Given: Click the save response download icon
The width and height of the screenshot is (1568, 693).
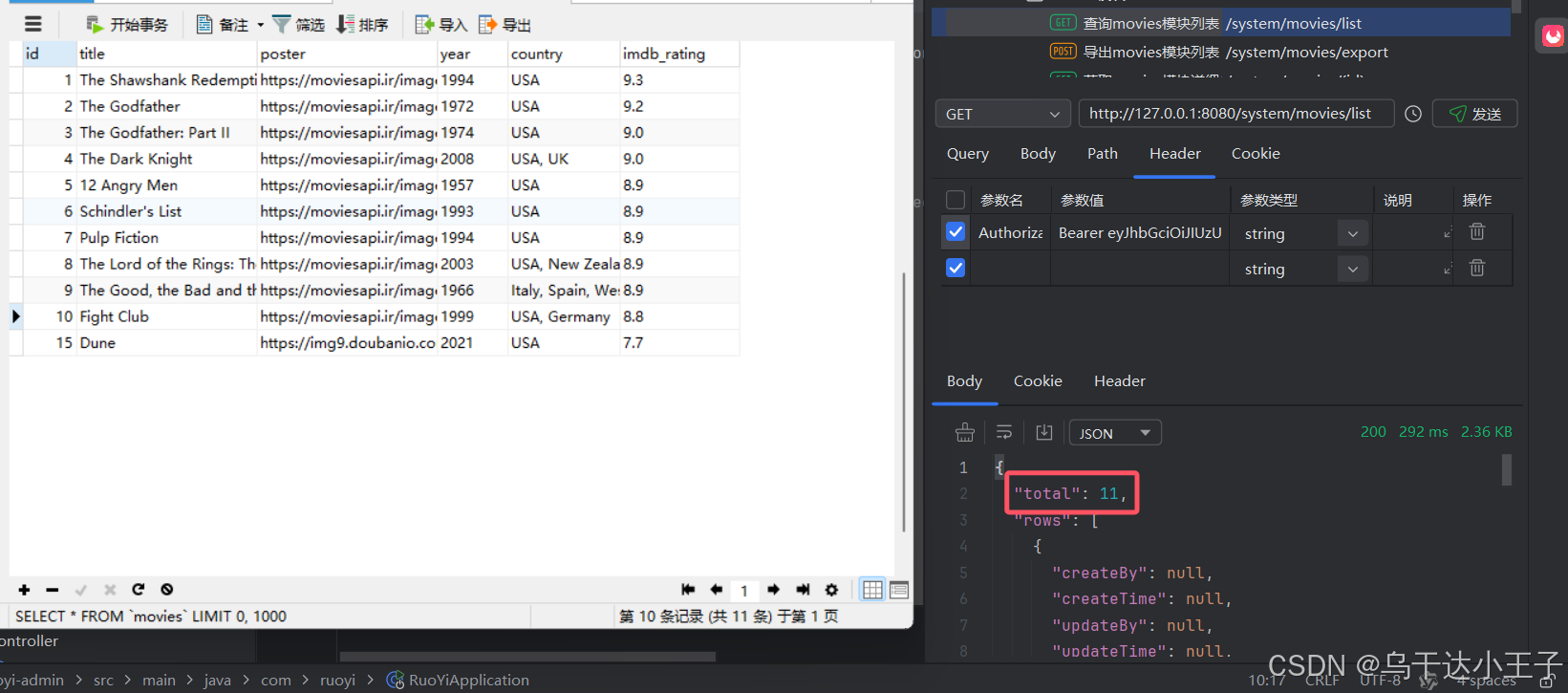Looking at the screenshot, I should click(1044, 433).
